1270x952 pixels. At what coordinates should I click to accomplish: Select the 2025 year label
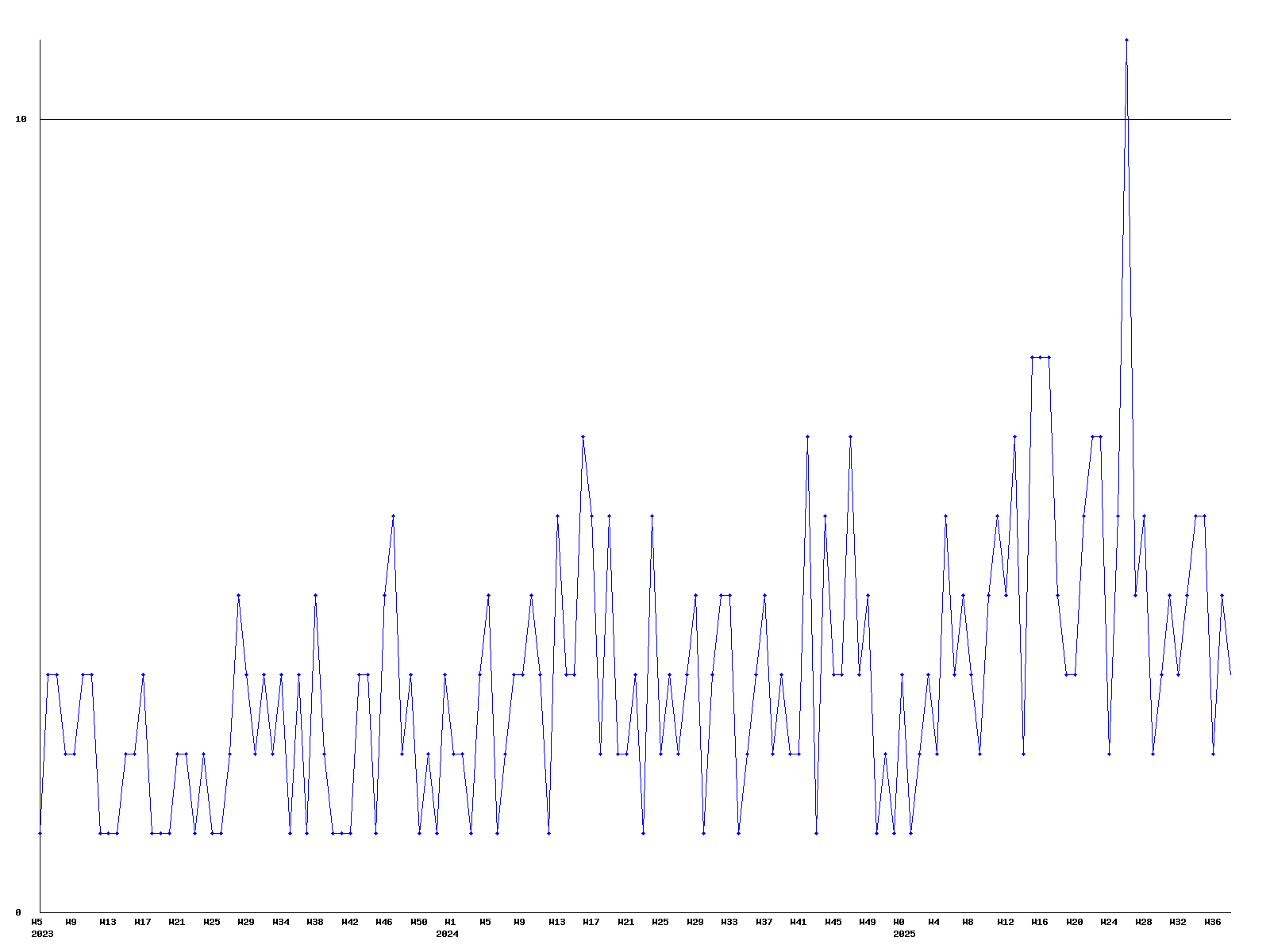[x=904, y=935]
